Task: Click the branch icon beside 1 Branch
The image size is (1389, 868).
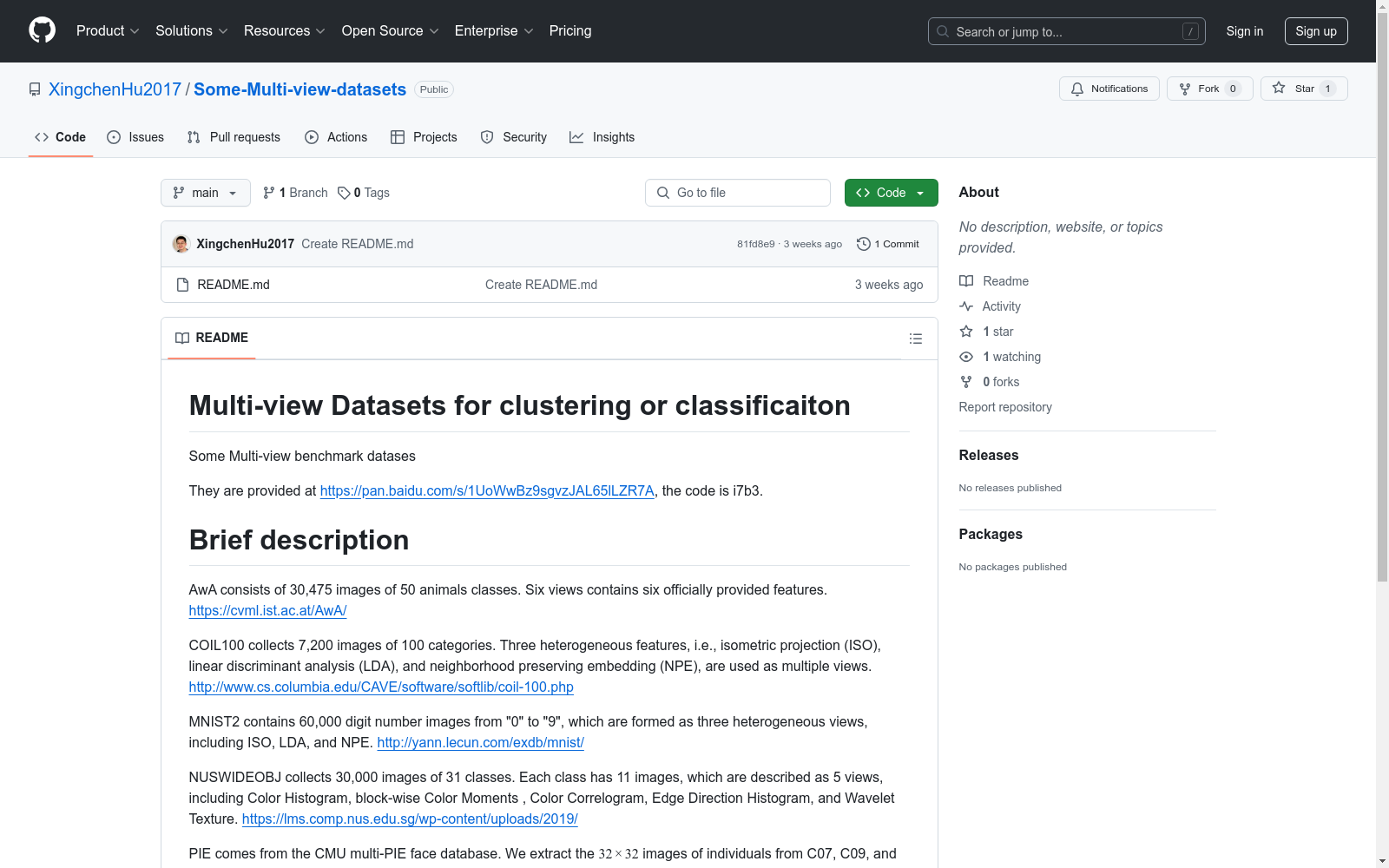Action: [x=269, y=193]
